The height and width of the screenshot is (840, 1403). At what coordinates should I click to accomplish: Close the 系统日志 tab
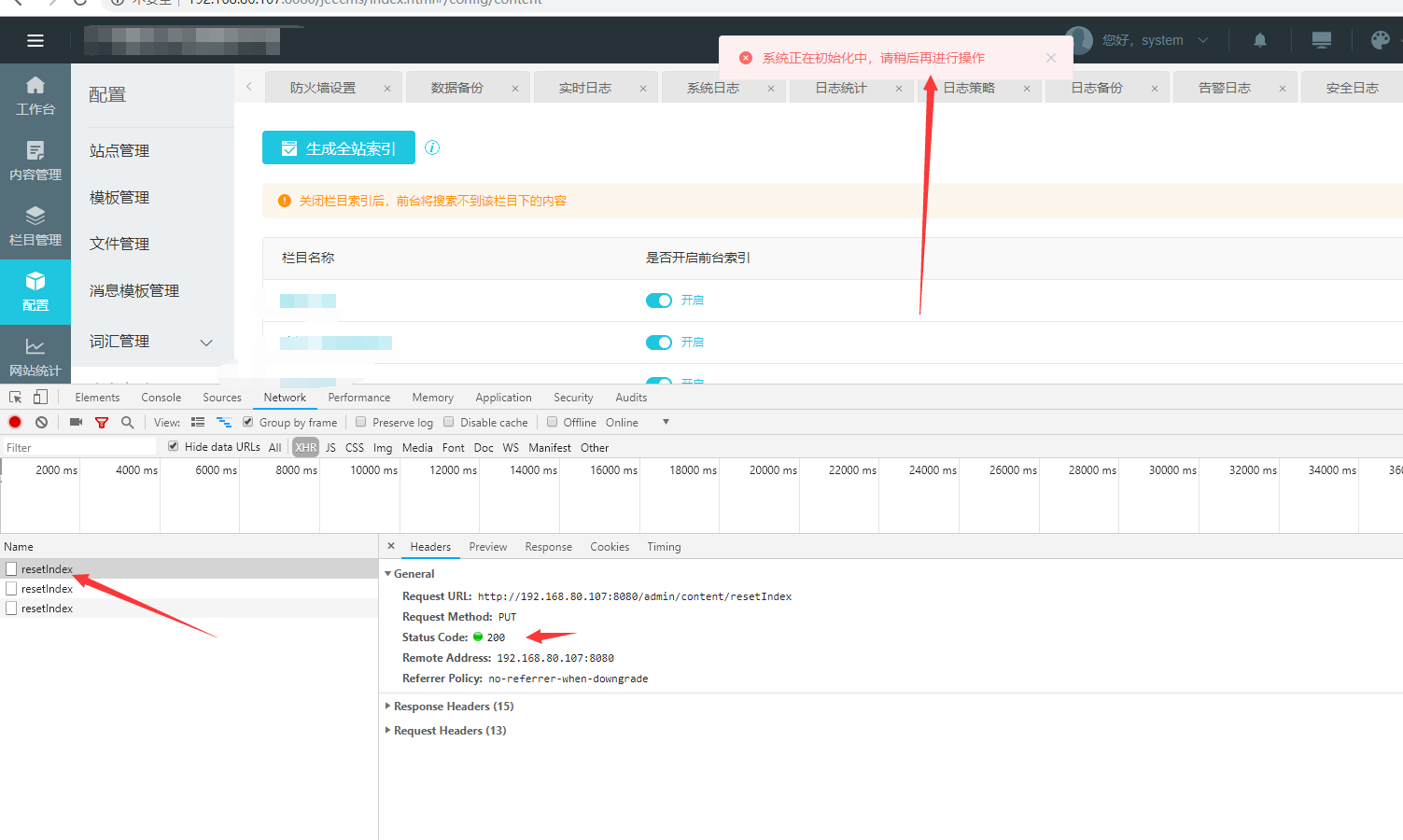[771, 89]
